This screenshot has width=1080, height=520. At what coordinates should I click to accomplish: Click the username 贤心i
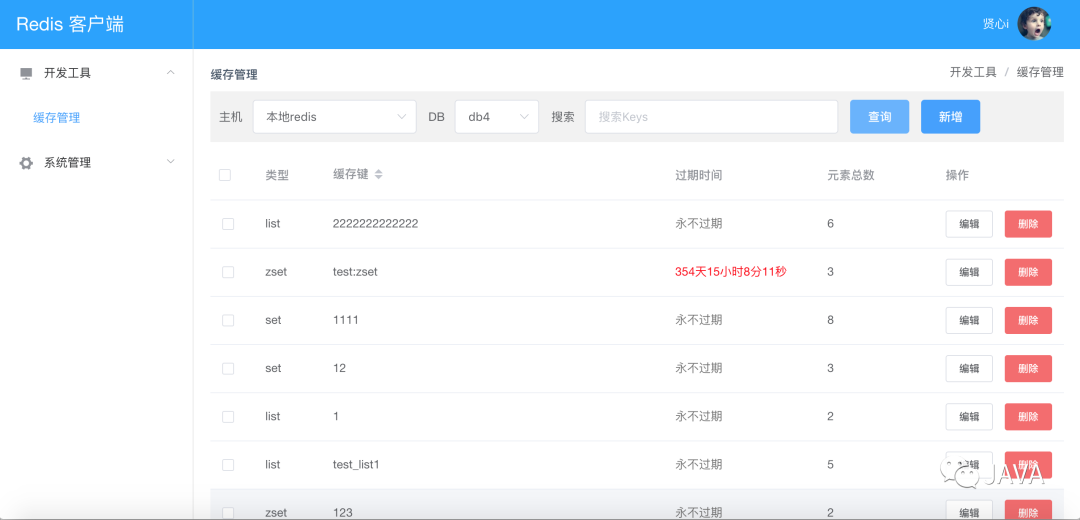click(x=996, y=24)
